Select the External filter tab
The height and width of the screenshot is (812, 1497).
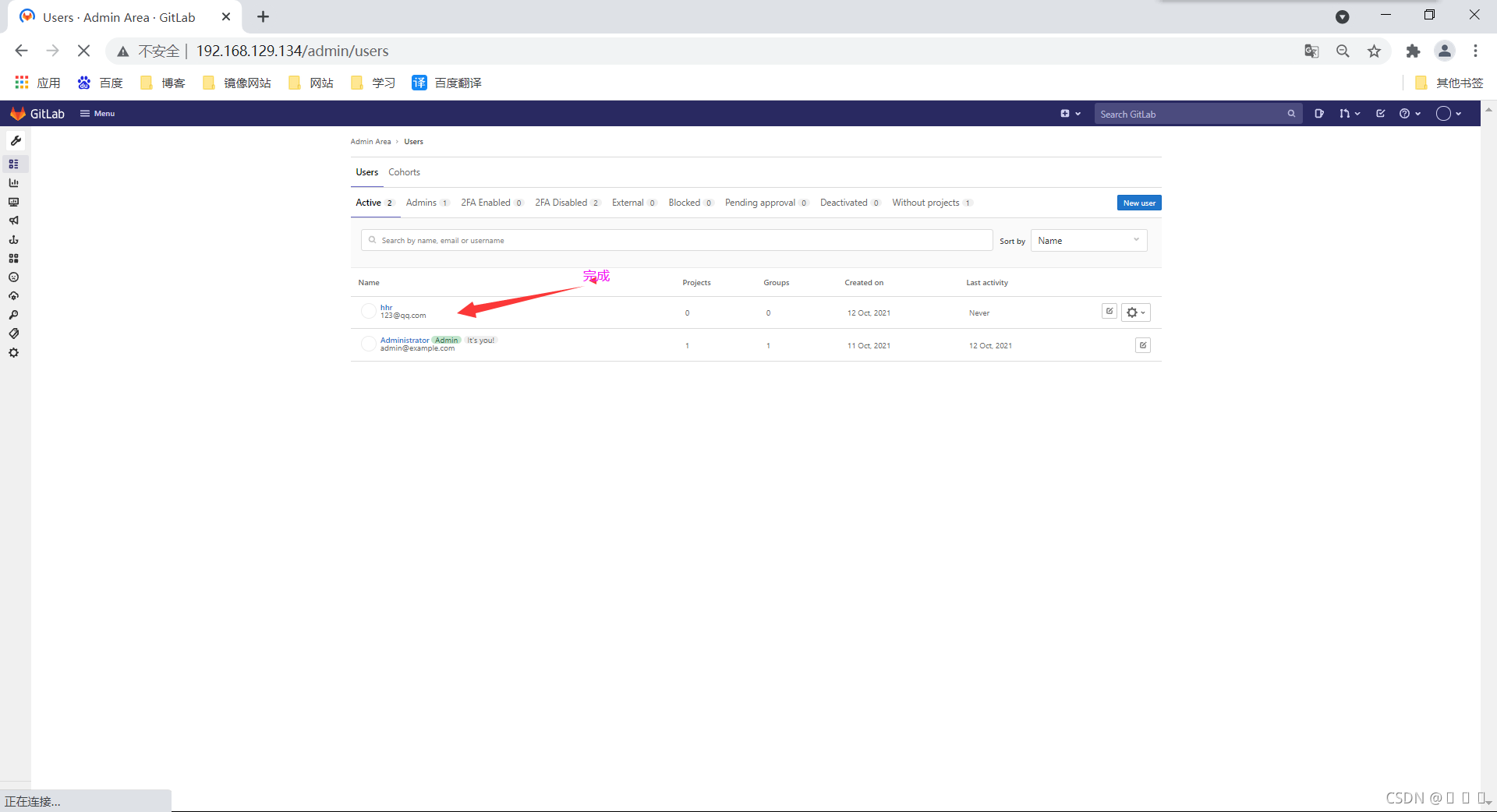[x=635, y=203]
